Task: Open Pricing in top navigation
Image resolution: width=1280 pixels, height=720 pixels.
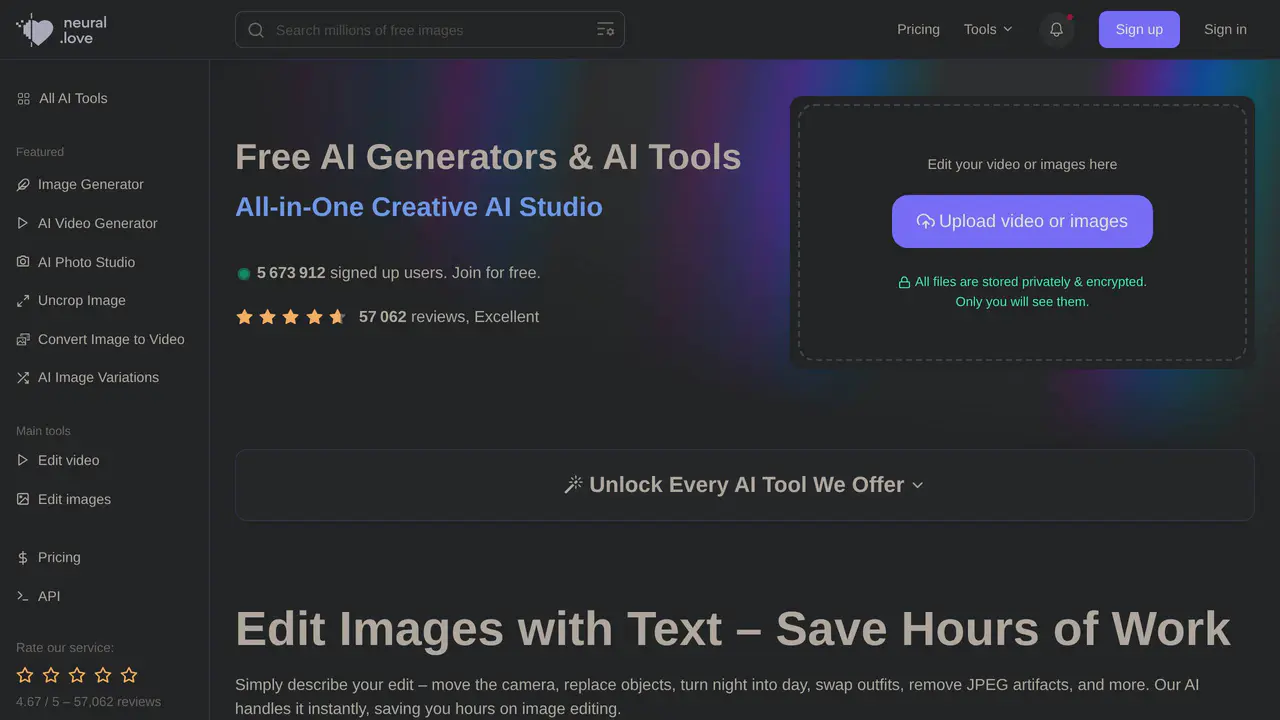Action: pyautogui.click(x=918, y=30)
